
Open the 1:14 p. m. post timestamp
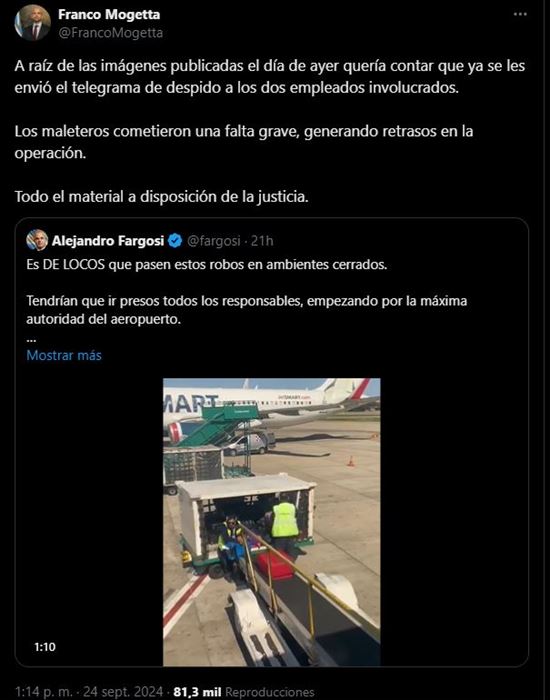point(43,692)
